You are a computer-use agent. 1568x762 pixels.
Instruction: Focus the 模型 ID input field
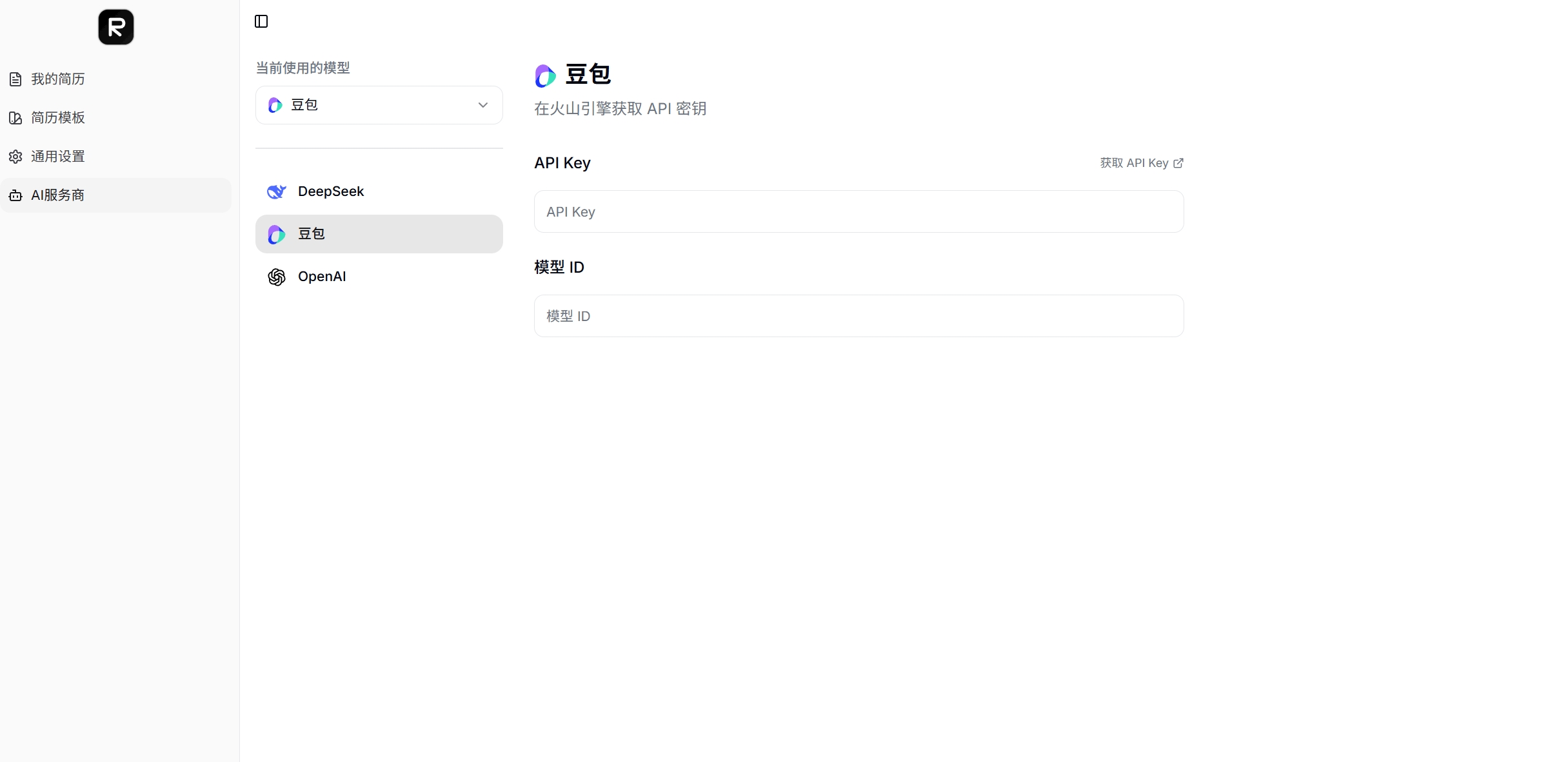tap(859, 316)
